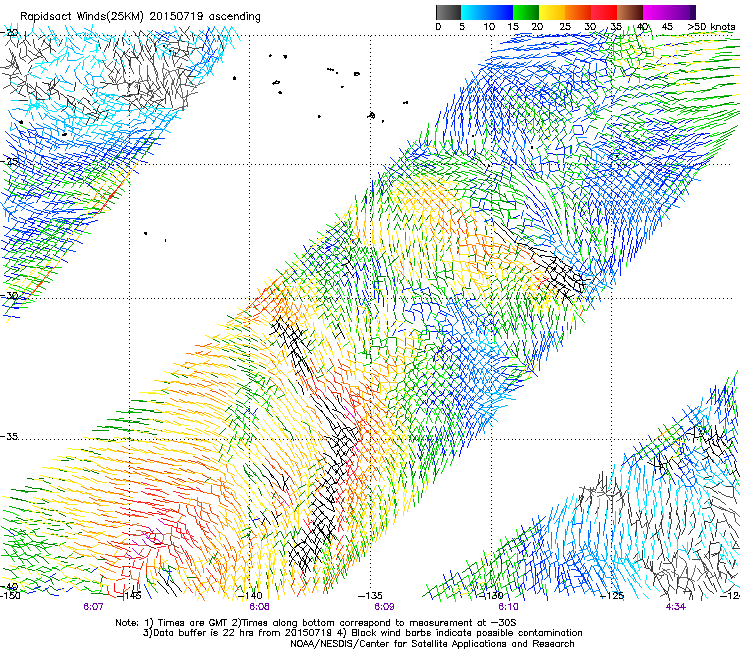This screenshot has height=650, width=740.
Task: Click the '-140' longitude axis label
Action: pos(250,595)
